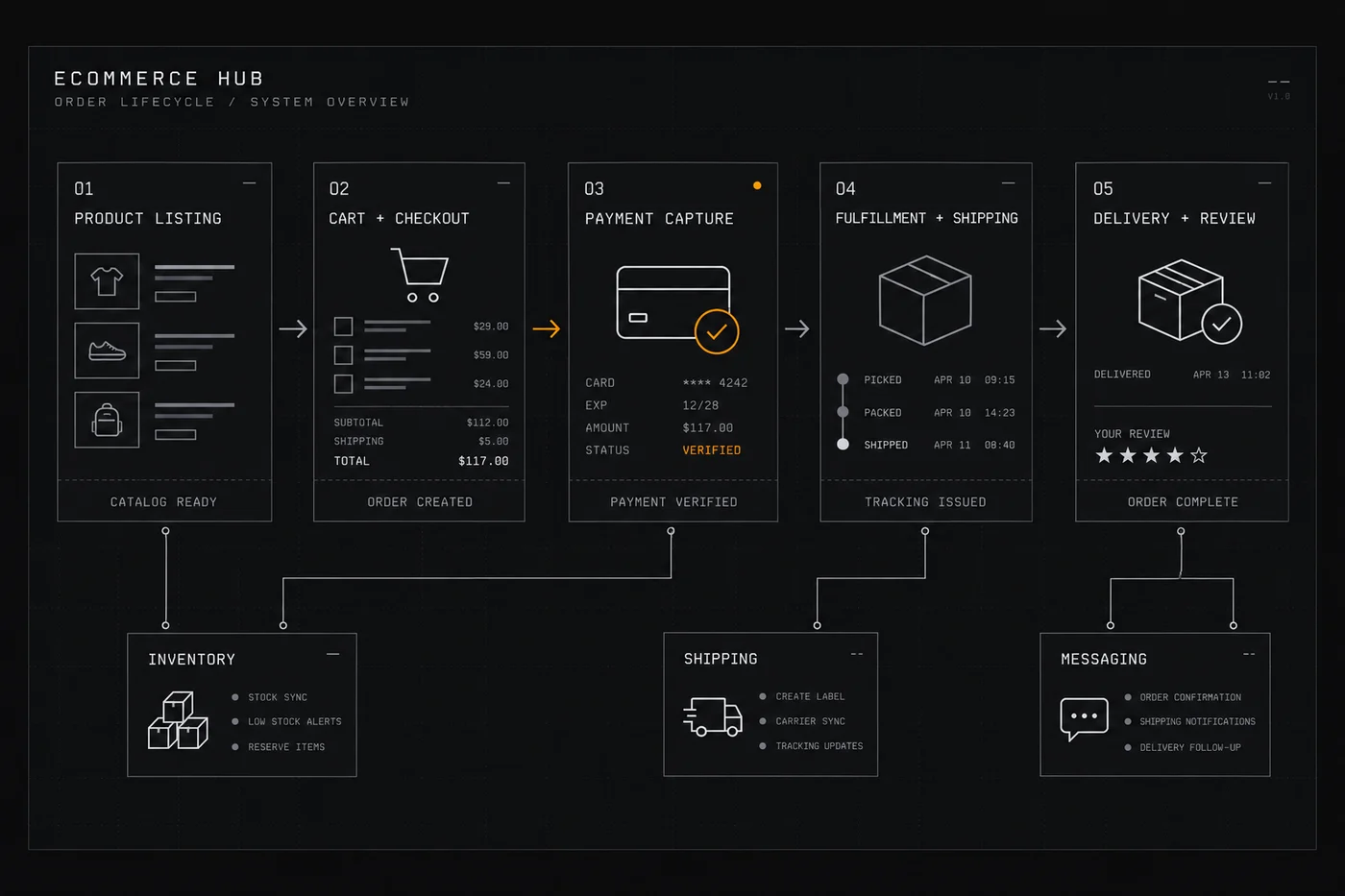Click the VERIFIED payment status text
The height and width of the screenshot is (896, 1345).
click(712, 450)
